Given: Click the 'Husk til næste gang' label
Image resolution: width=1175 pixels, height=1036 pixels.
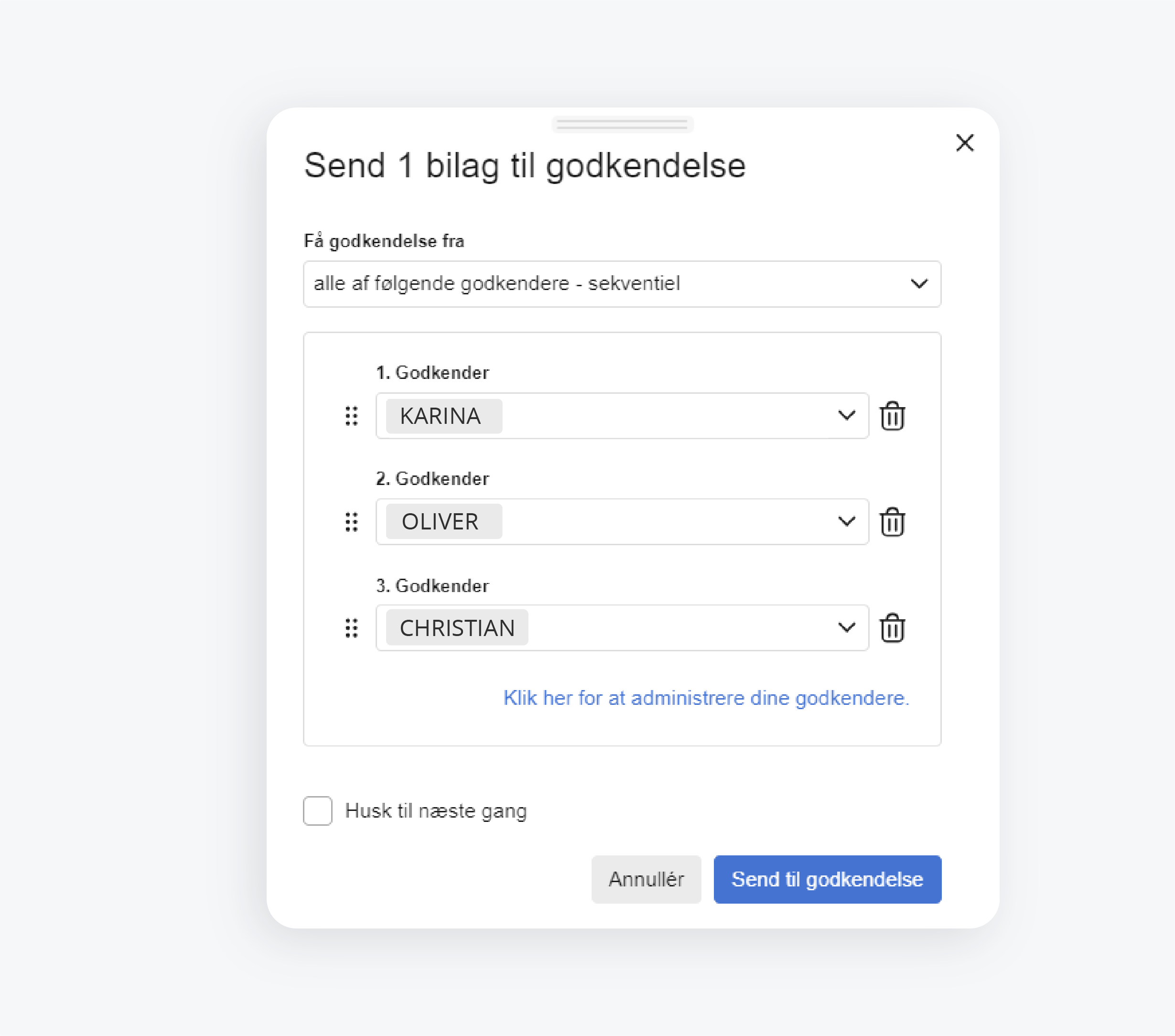Looking at the screenshot, I should click(x=436, y=811).
